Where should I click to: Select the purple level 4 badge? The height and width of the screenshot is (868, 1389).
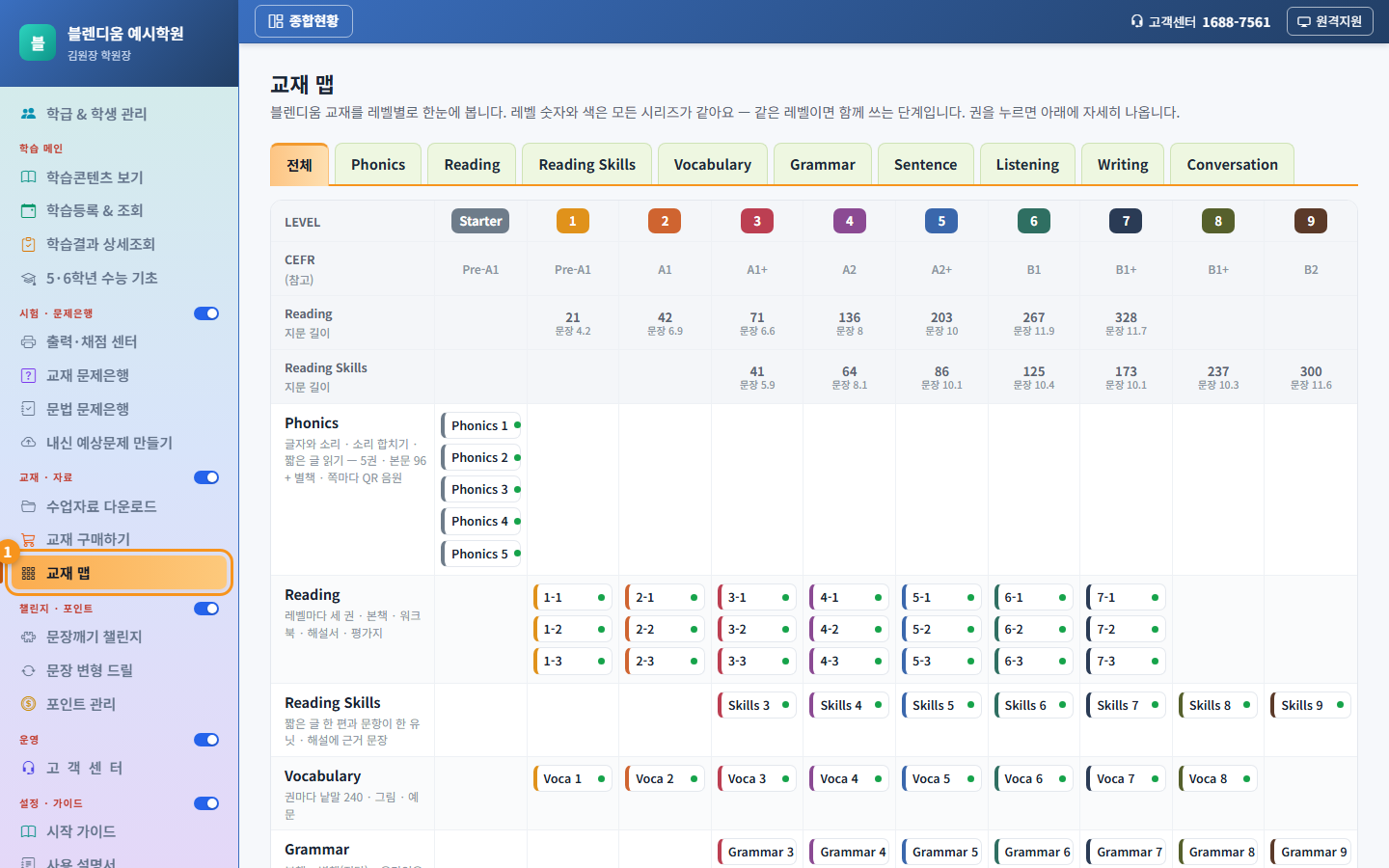point(850,221)
